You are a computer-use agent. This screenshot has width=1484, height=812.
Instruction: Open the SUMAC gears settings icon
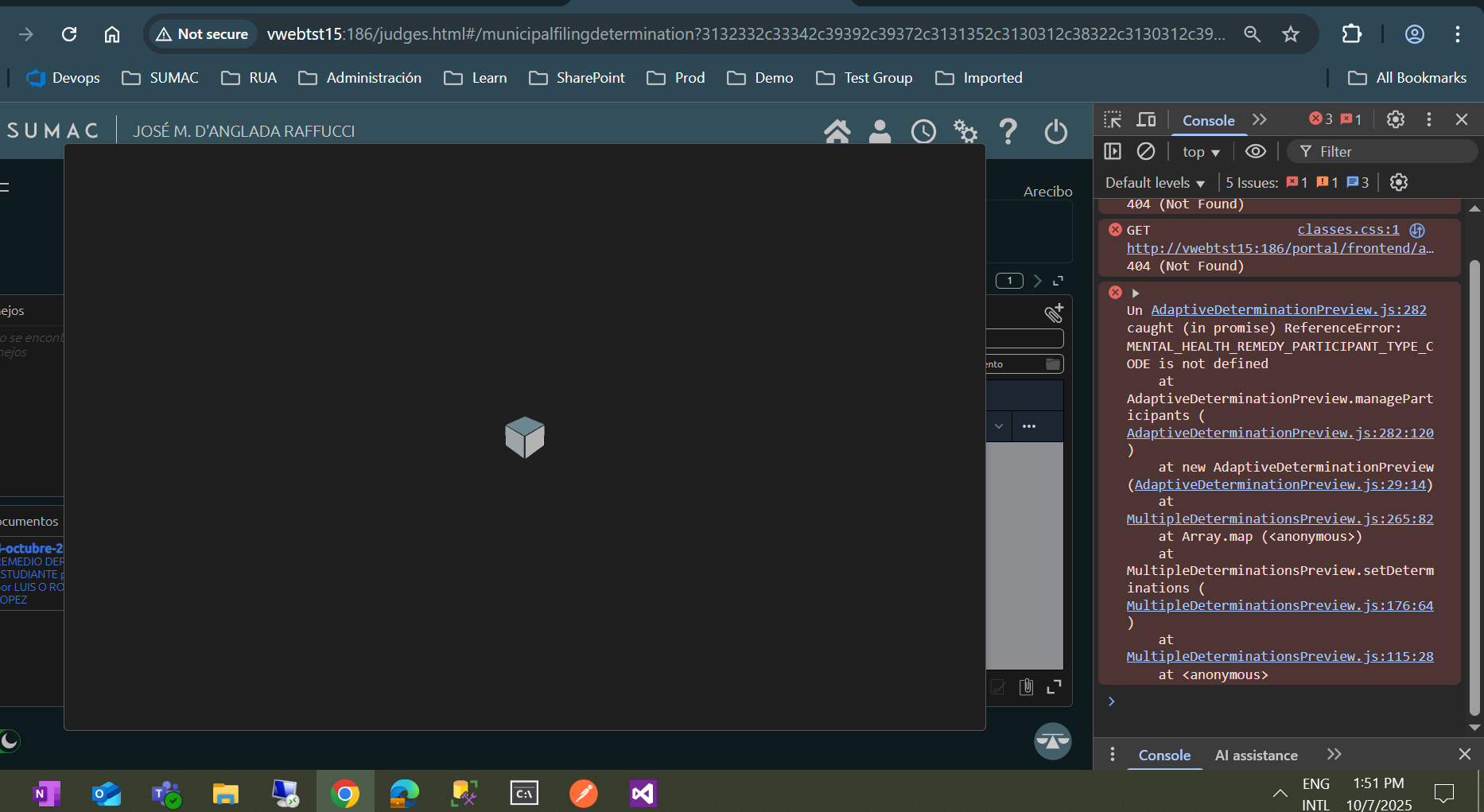[965, 131]
